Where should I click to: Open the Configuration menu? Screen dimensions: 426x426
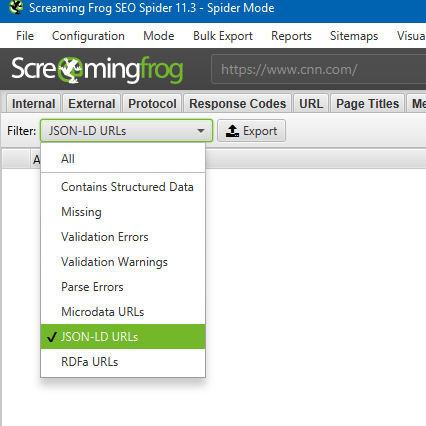coord(88,36)
